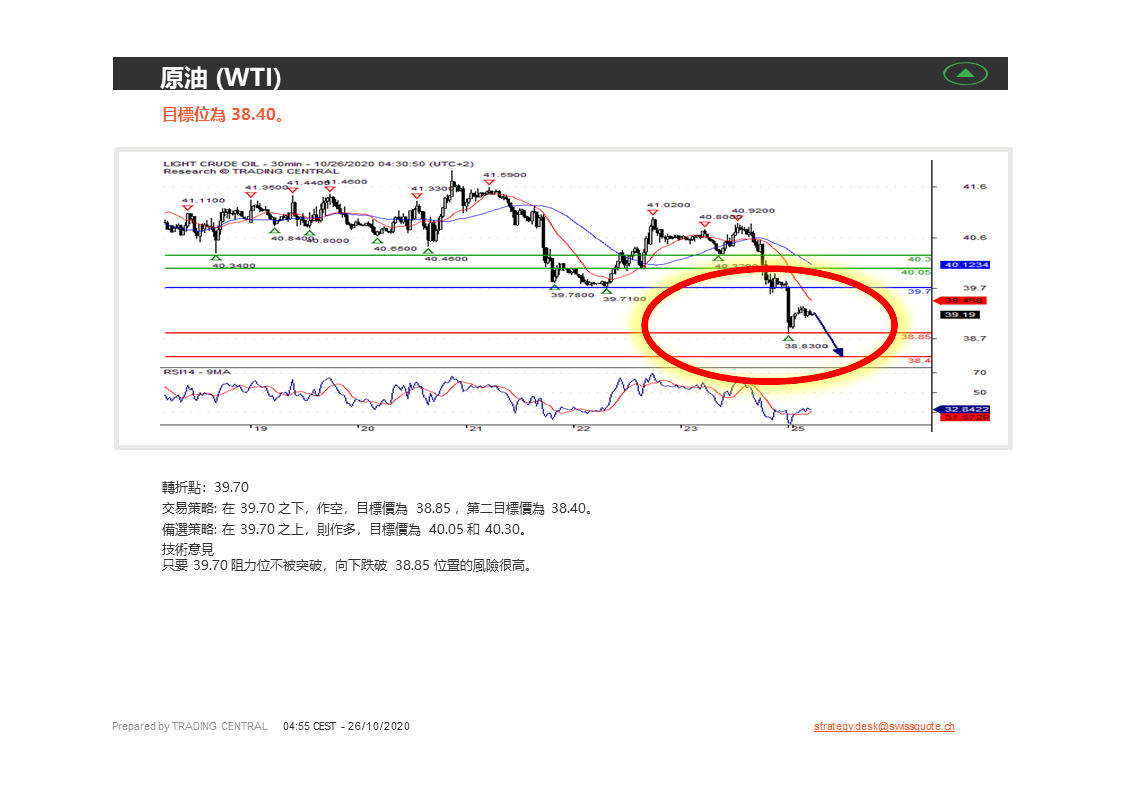Click the 技術意見 heading
This screenshot has width=1122, height=794.
click(x=187, y=549)
